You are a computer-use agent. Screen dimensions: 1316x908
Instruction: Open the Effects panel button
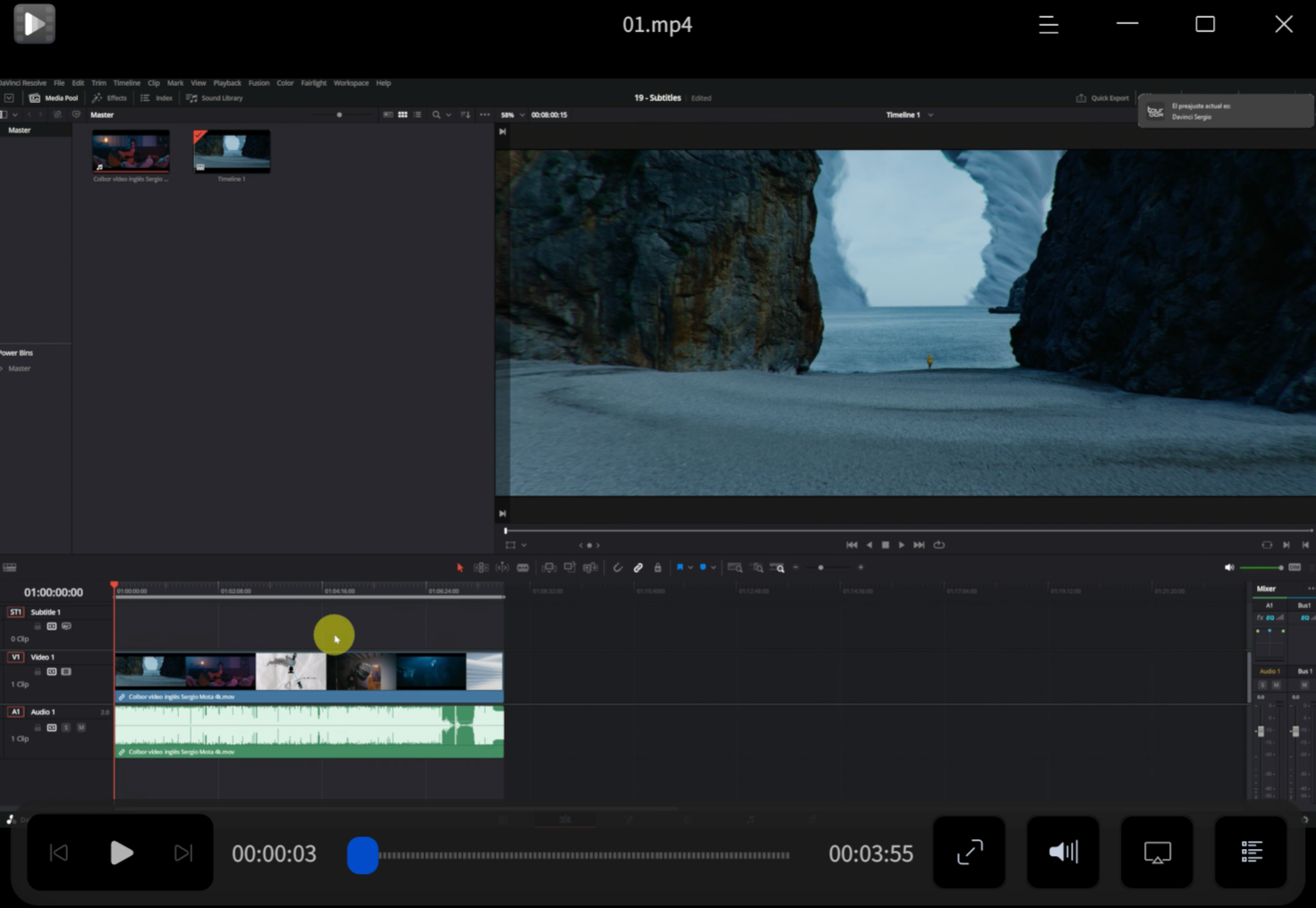[110, 98]
